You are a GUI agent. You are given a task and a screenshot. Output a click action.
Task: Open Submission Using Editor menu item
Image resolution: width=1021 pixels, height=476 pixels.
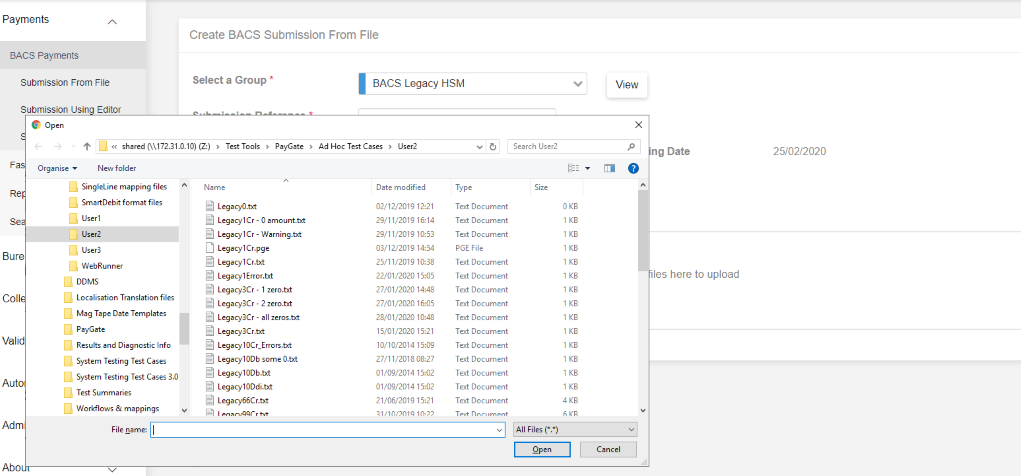click(x=70, y=109)
